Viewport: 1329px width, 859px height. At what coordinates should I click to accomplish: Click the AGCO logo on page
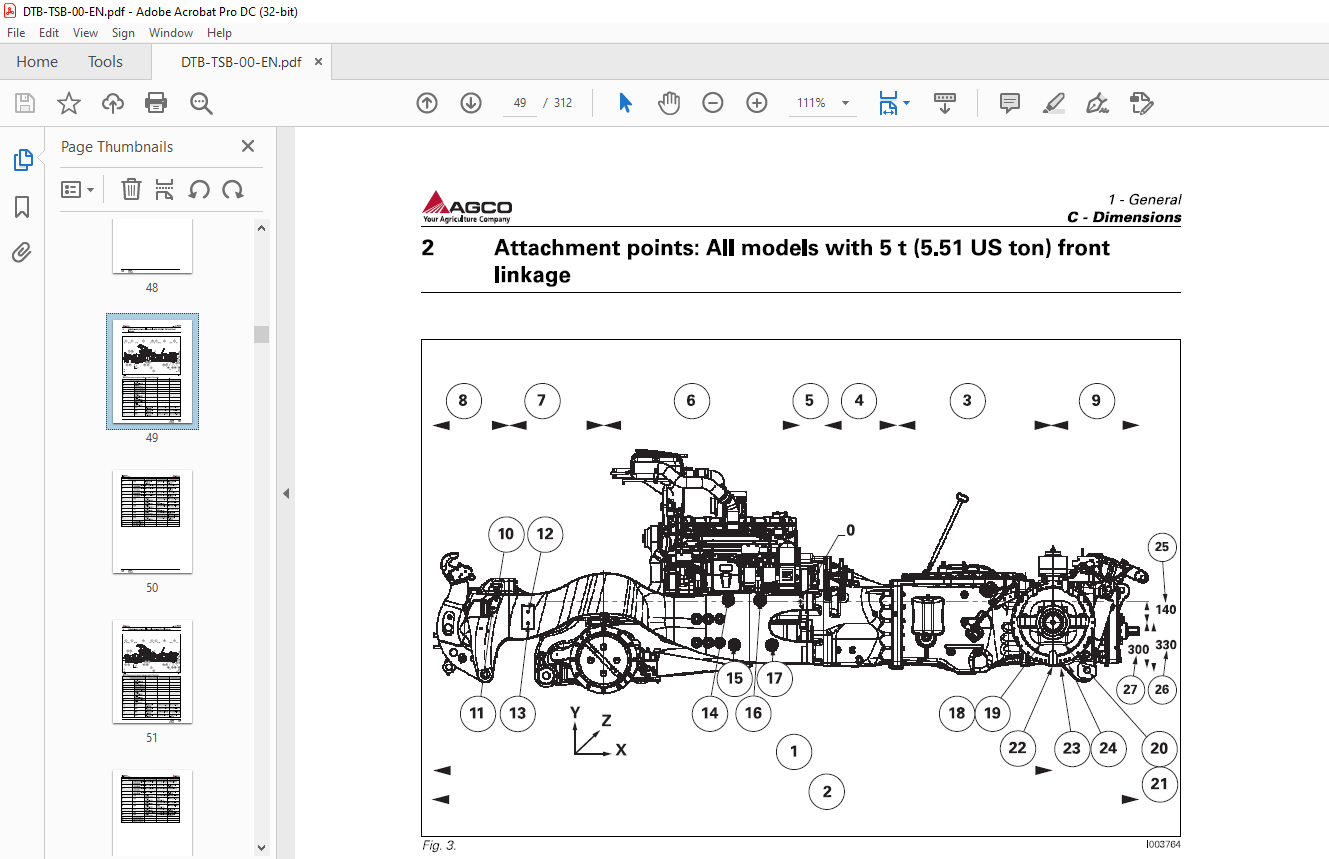(467, 206)
